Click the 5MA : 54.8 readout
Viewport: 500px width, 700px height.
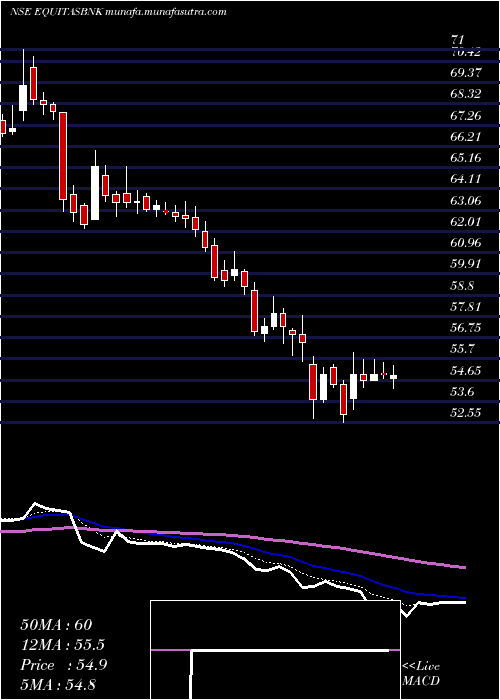59,685
